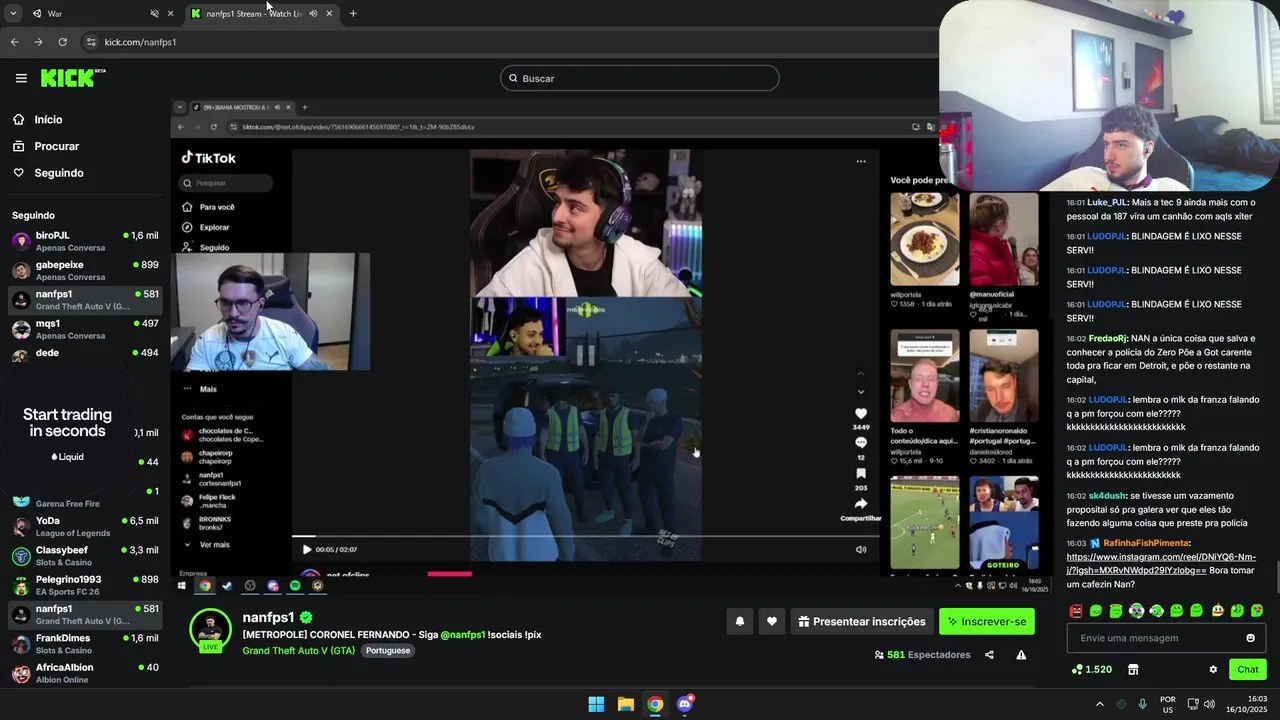The height and width of the screenshot is (720, 1280).
Task: Unmute the War tab audio icon
Action: click(x=154, y=13)
